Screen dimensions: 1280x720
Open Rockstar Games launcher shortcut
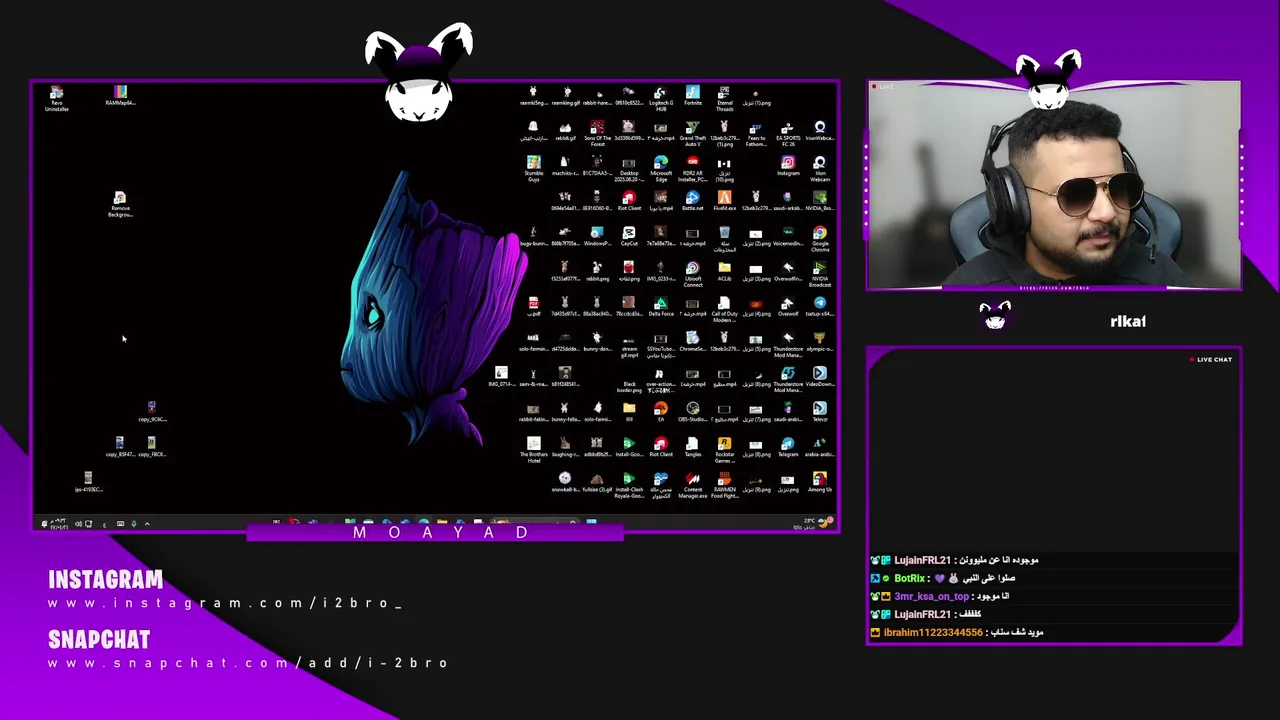click(724, 450)
